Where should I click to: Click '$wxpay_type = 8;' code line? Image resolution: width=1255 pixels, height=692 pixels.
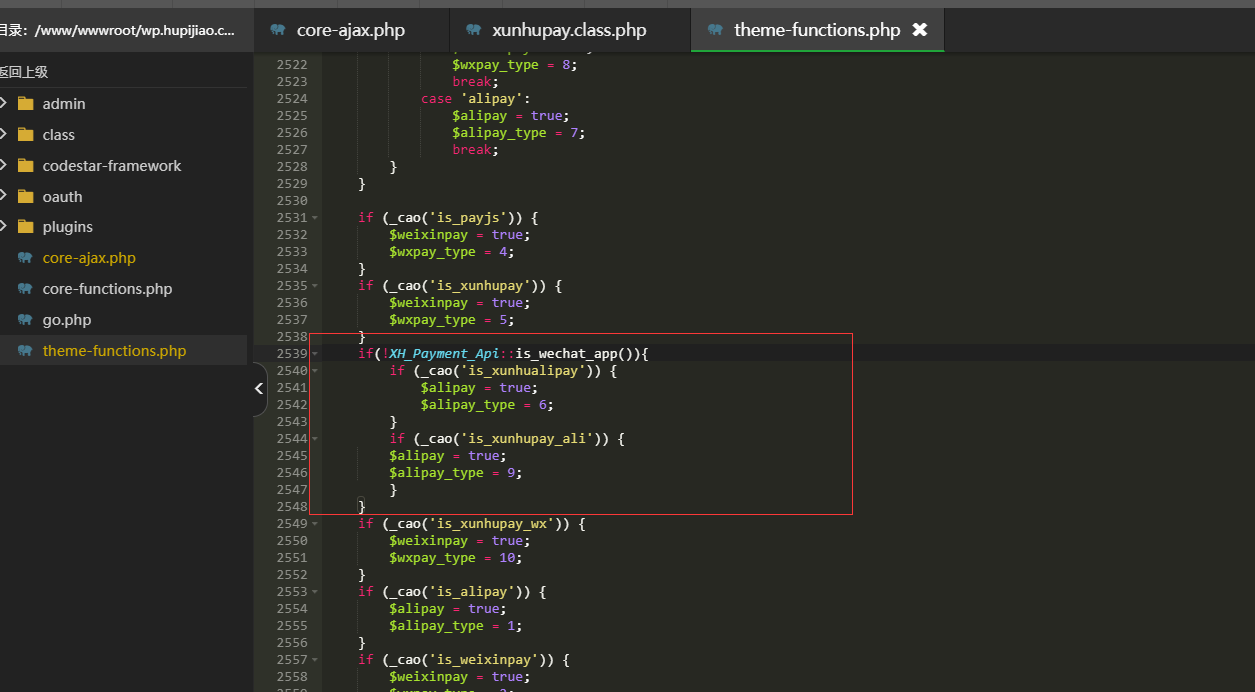tap(514, 64)
